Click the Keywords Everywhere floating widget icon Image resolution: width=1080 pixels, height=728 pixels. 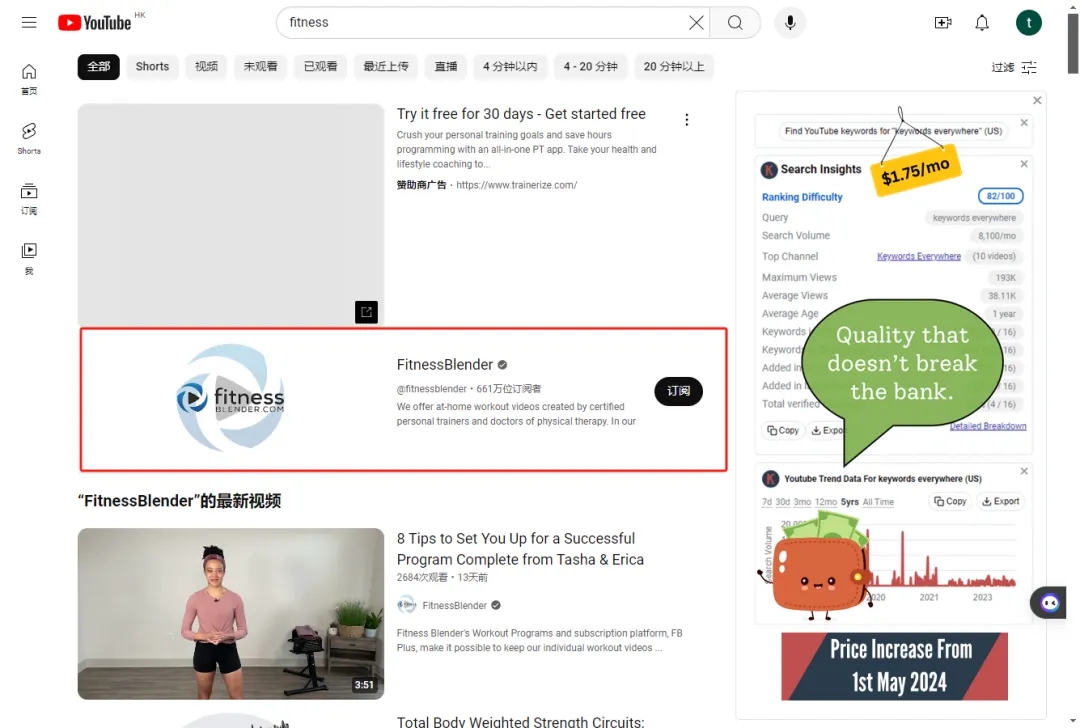click(x=1048, y=602)
